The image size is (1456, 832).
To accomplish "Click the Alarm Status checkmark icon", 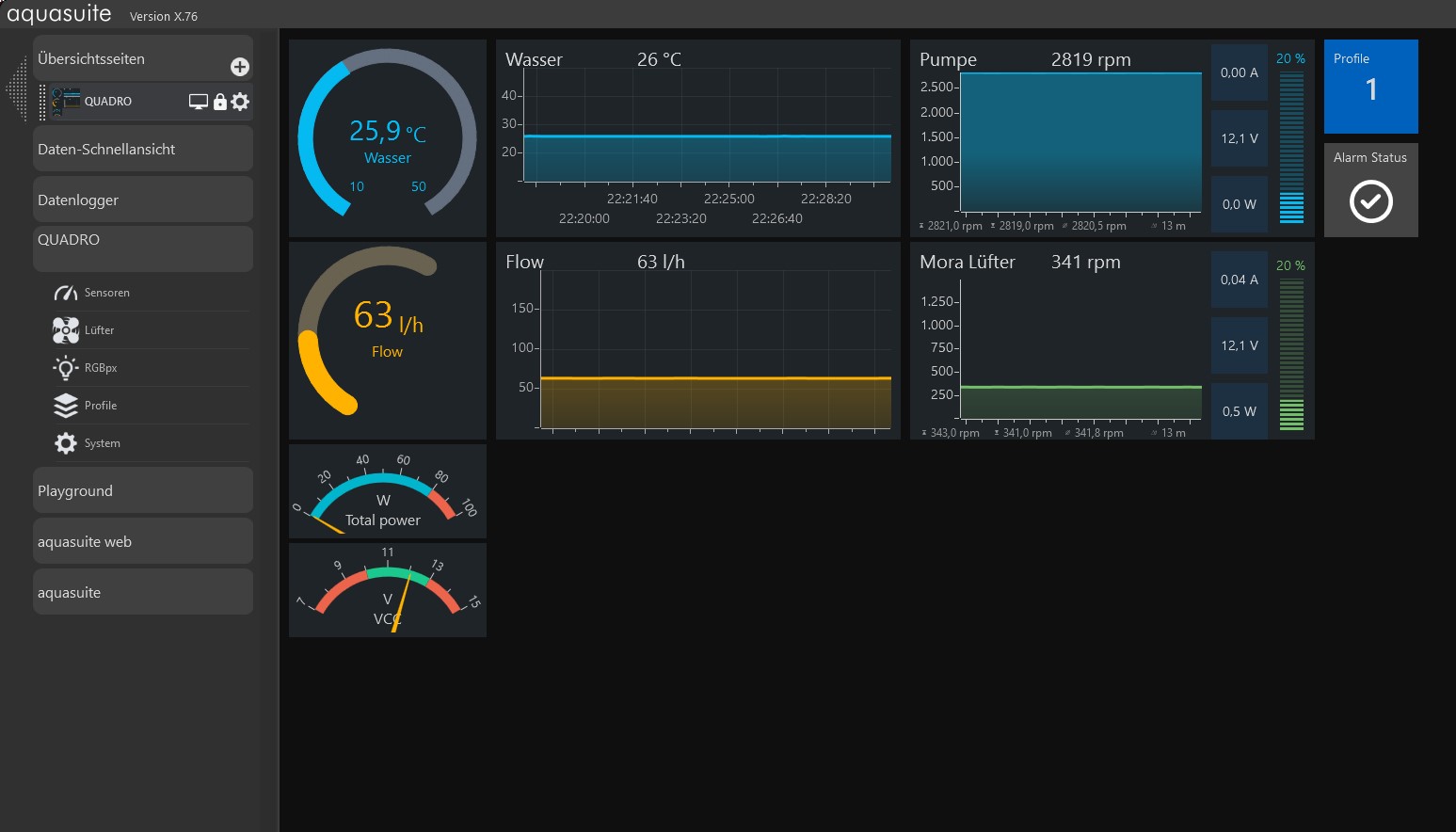I will pos(1370,201).
